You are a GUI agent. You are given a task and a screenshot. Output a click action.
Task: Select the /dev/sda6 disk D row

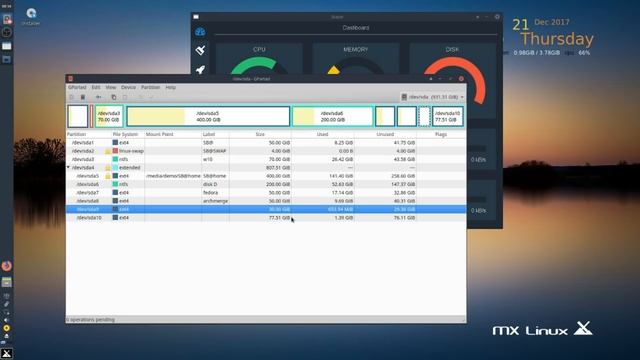tap(266, 184)
